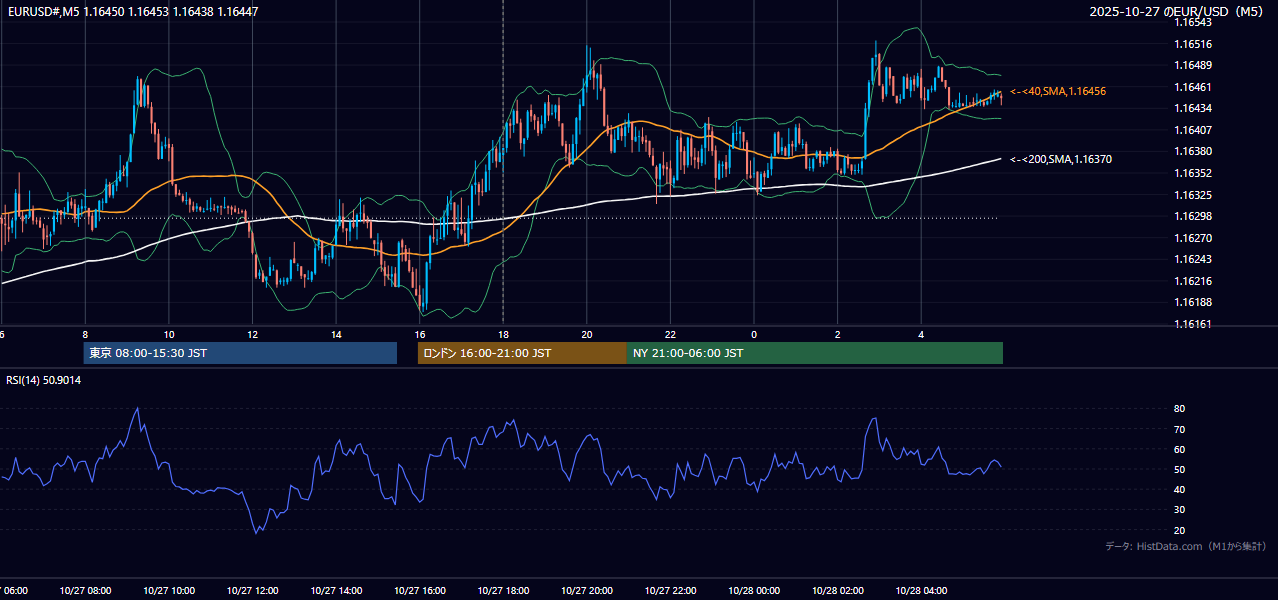Screen dimensions: 1278x600
Task: Click hour 14 on the price chart time axis
Action: point(336,334)
